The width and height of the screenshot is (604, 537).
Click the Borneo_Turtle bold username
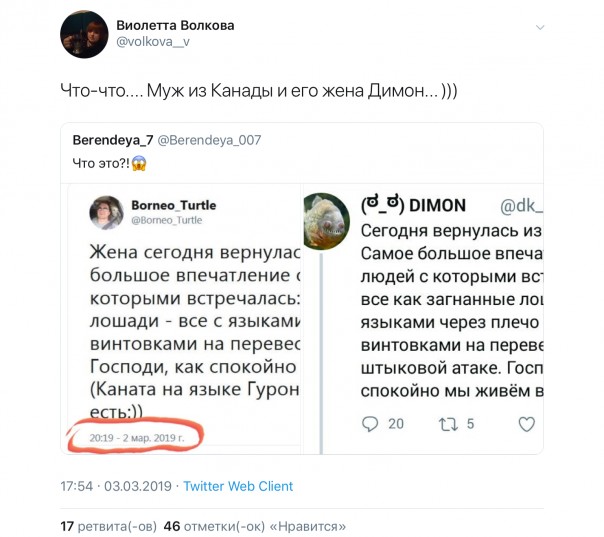pyautogui.click(x=173, y=205)
